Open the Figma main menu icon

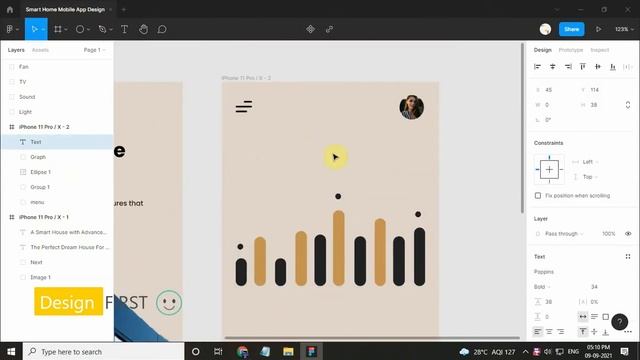(10, 29)
